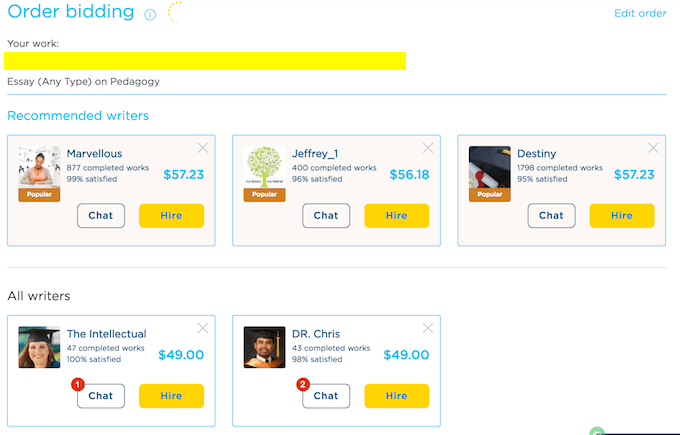Dismiss the Marvellous writer card
Image resolution: width=680 pixels, height=435 pixels.
203,148
